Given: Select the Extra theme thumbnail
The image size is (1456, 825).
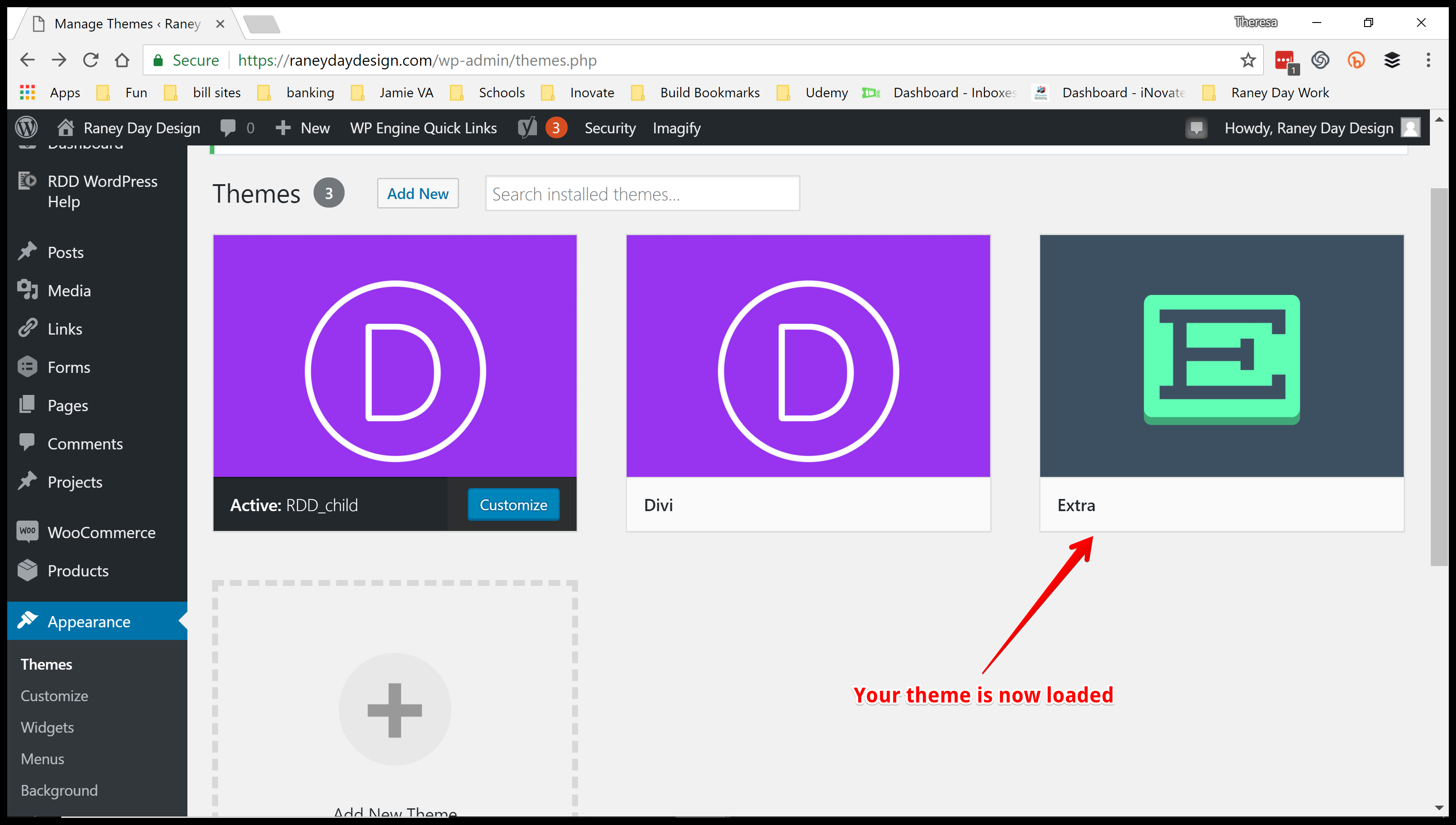Looking at the screenshot, I should click(x=1221, y=356).
